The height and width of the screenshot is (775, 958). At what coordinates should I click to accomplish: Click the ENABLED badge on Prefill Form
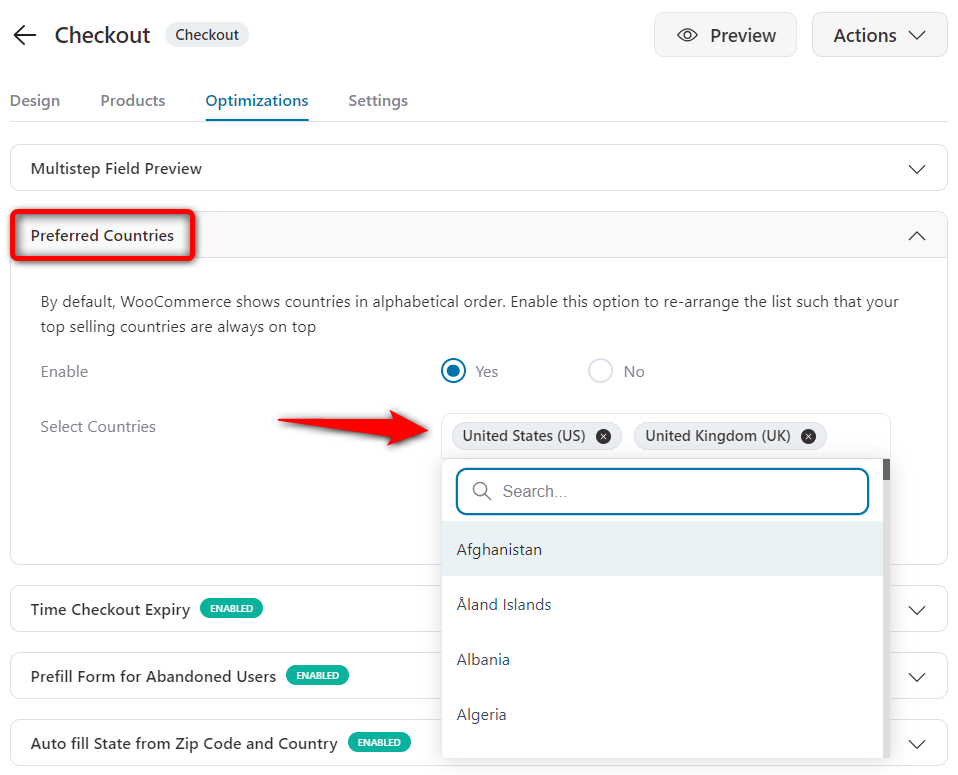click(317, 675)
